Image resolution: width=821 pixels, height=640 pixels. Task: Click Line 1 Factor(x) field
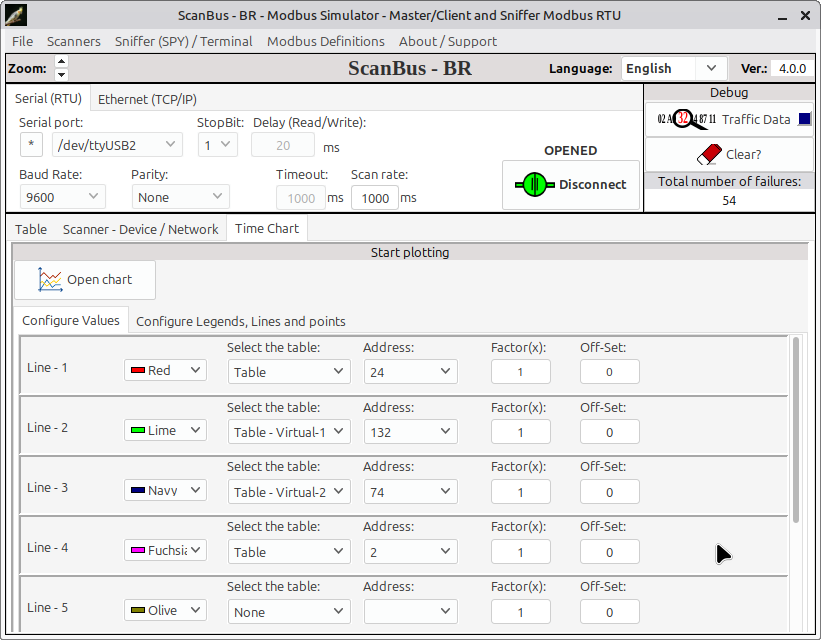520,372
